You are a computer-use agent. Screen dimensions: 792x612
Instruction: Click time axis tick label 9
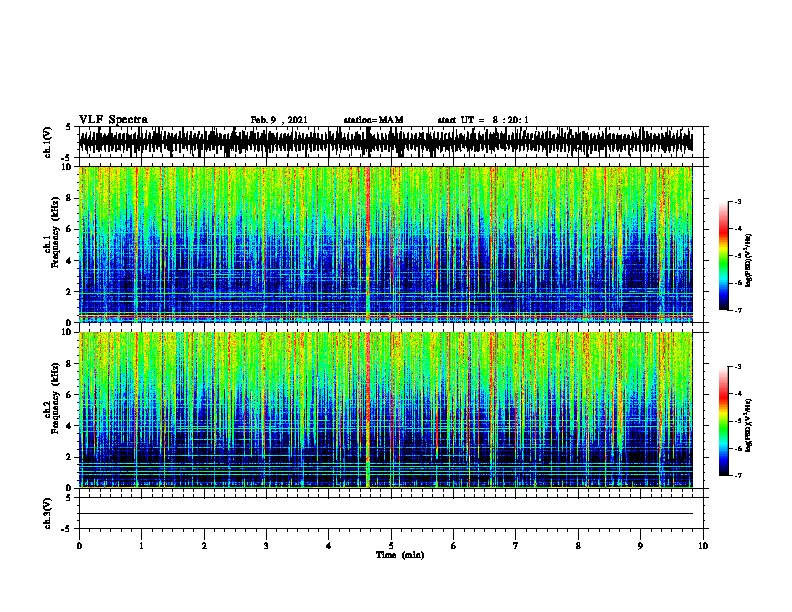pyautogui.click(x=640, y=546)
